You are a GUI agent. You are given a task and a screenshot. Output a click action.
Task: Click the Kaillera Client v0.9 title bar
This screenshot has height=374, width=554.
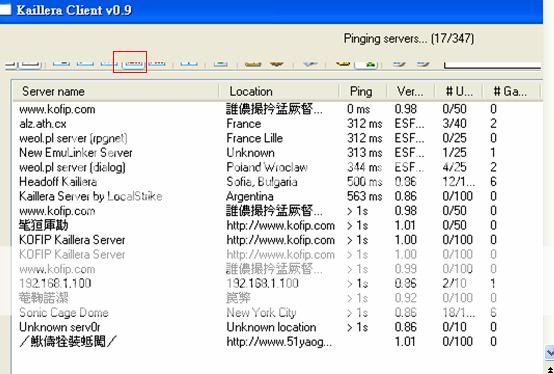point(271,11)
